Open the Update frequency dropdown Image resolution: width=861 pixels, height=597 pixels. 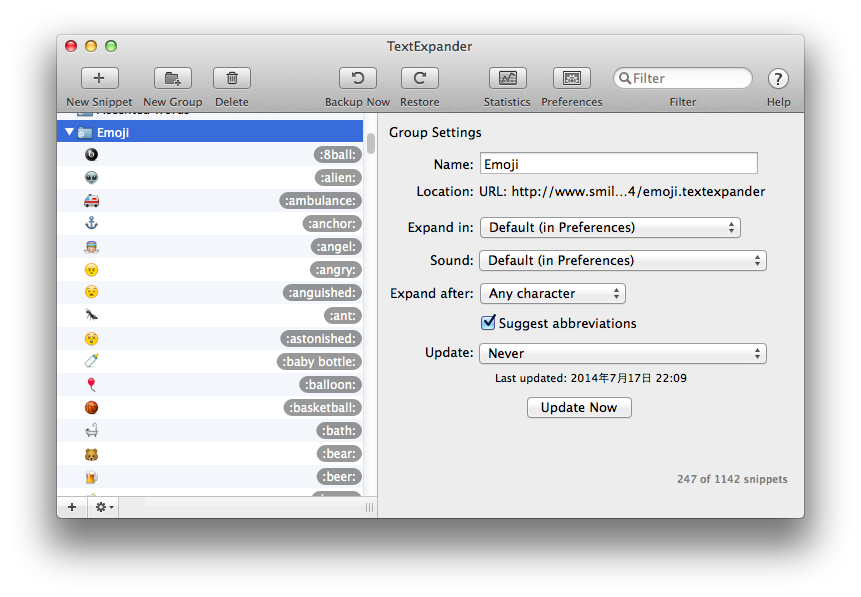(622, 353)
